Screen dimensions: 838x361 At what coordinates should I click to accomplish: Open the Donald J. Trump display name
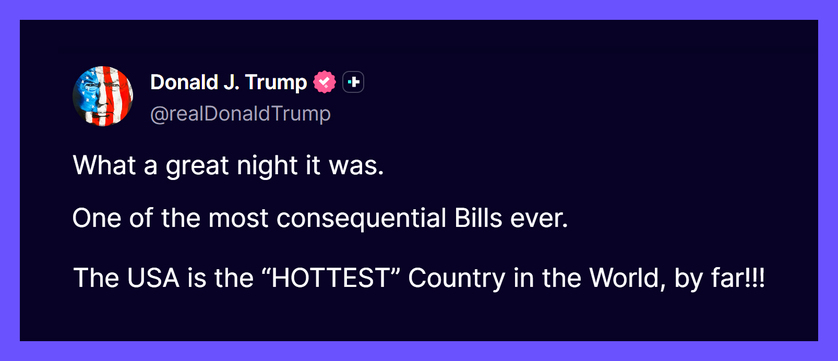point(229,82)
